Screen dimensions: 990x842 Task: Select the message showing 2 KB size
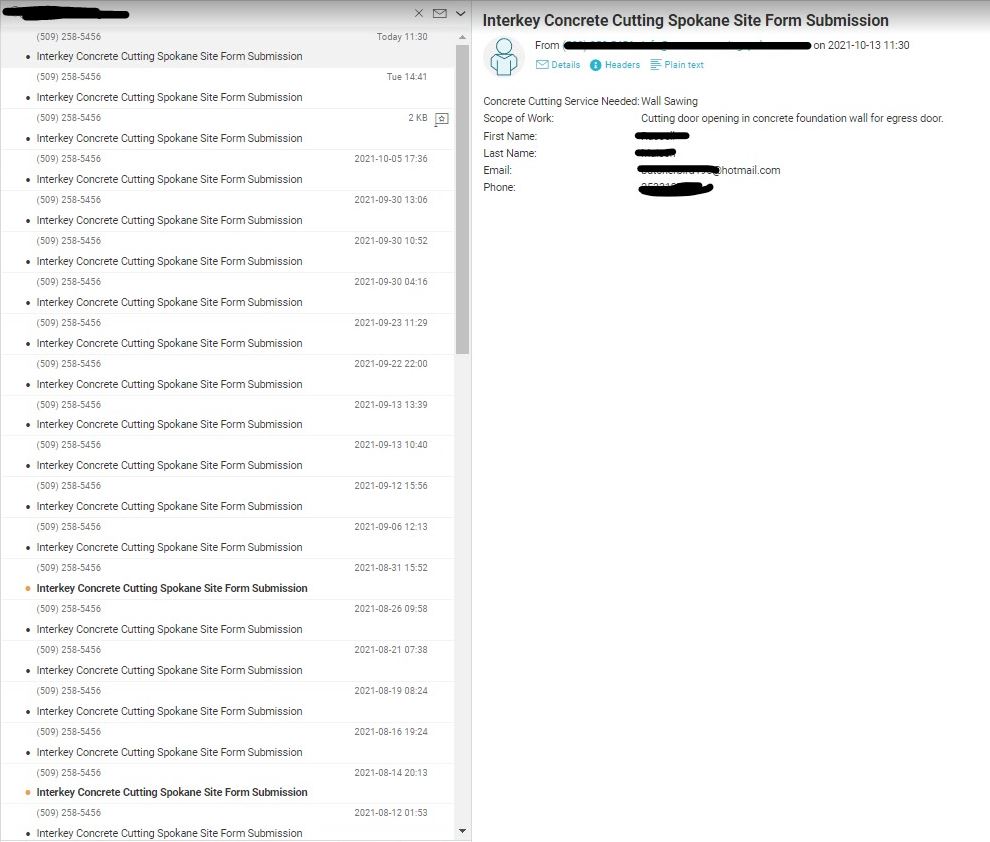pos(227,129)
